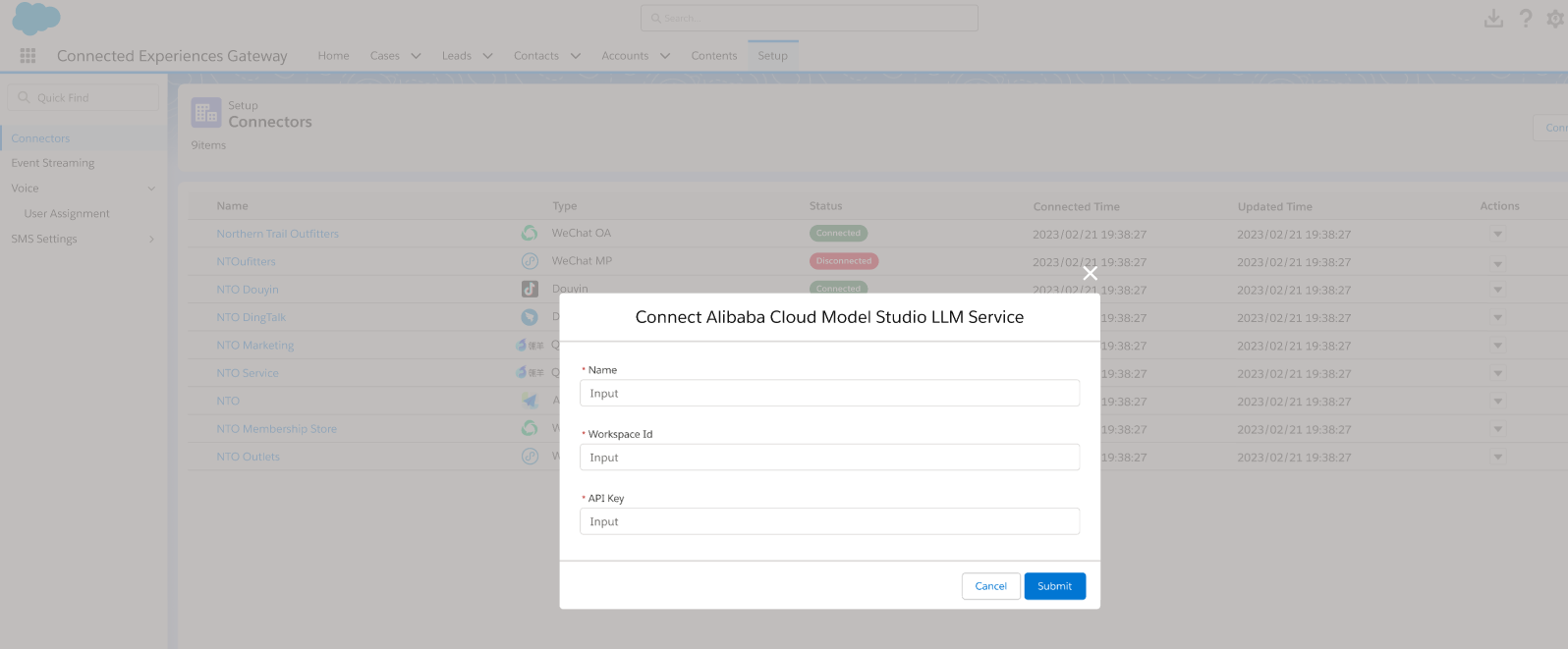The width and height of the screenshot is (1568, 649).
Task: Click the global Search box
Action: coord(809,18)
